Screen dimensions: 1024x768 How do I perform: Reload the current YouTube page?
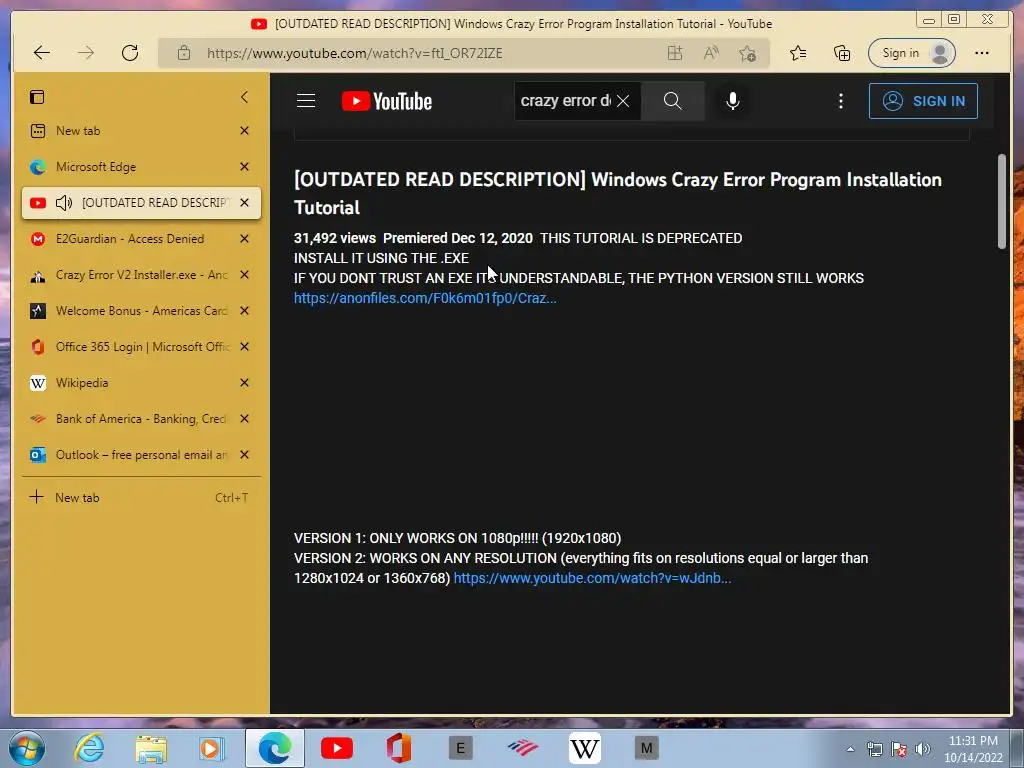pyautogui.click(x=130, y=53)
